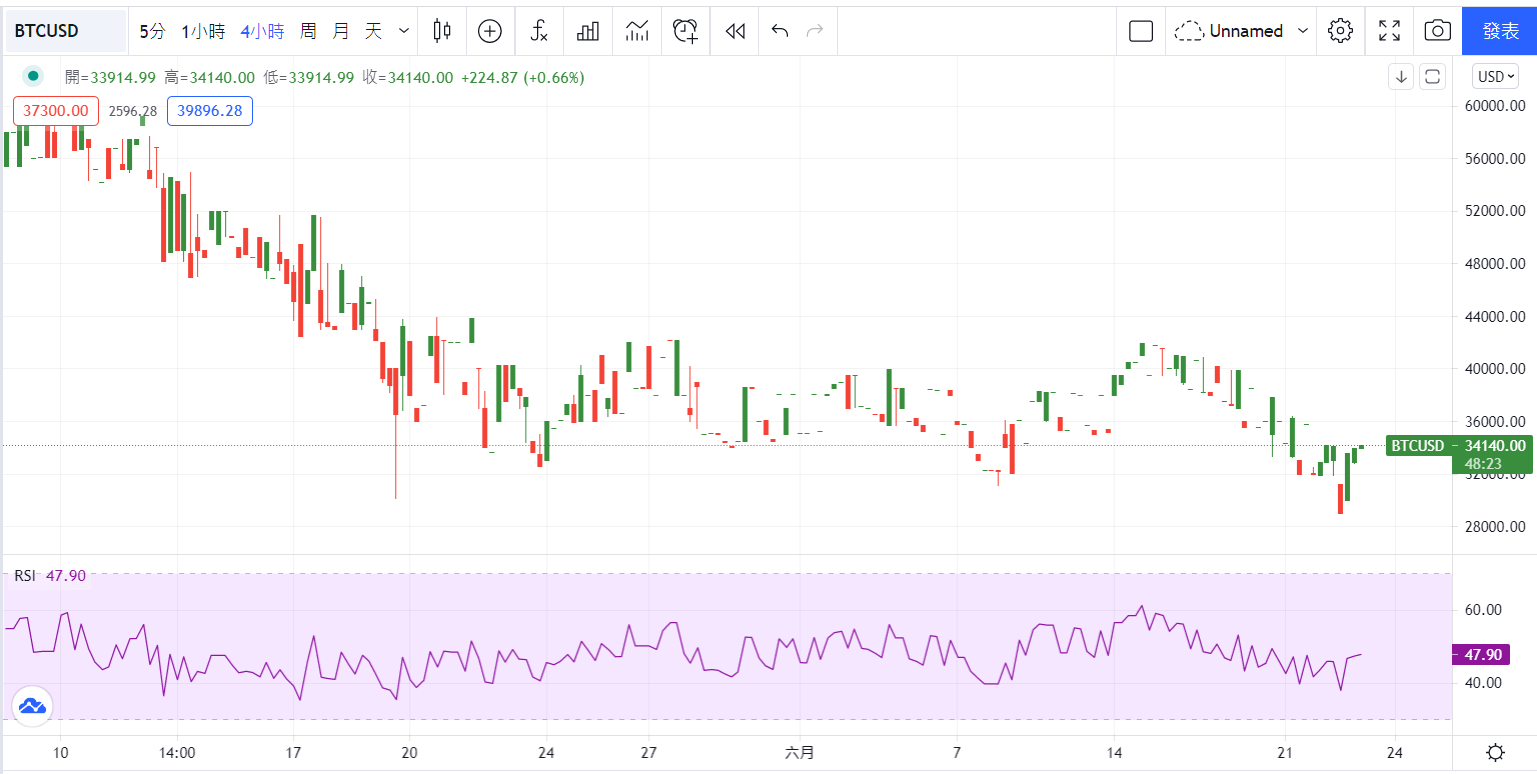Image resolution: width=1537 pixels, height=774 pixels.
Task: Open the indicators fx menu
Action: tap(539, 31)
